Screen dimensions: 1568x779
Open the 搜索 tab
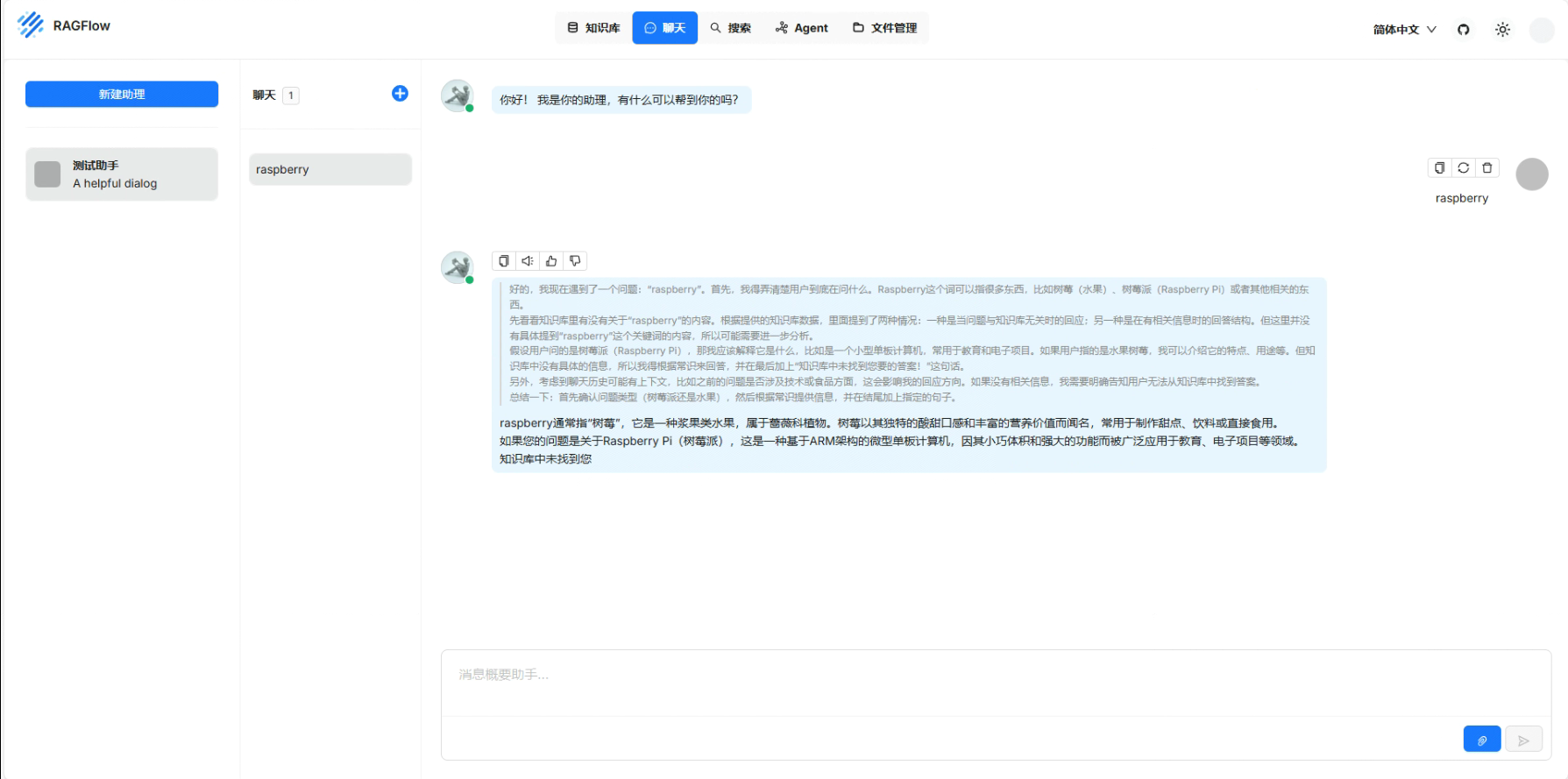[x=730, y=28]
